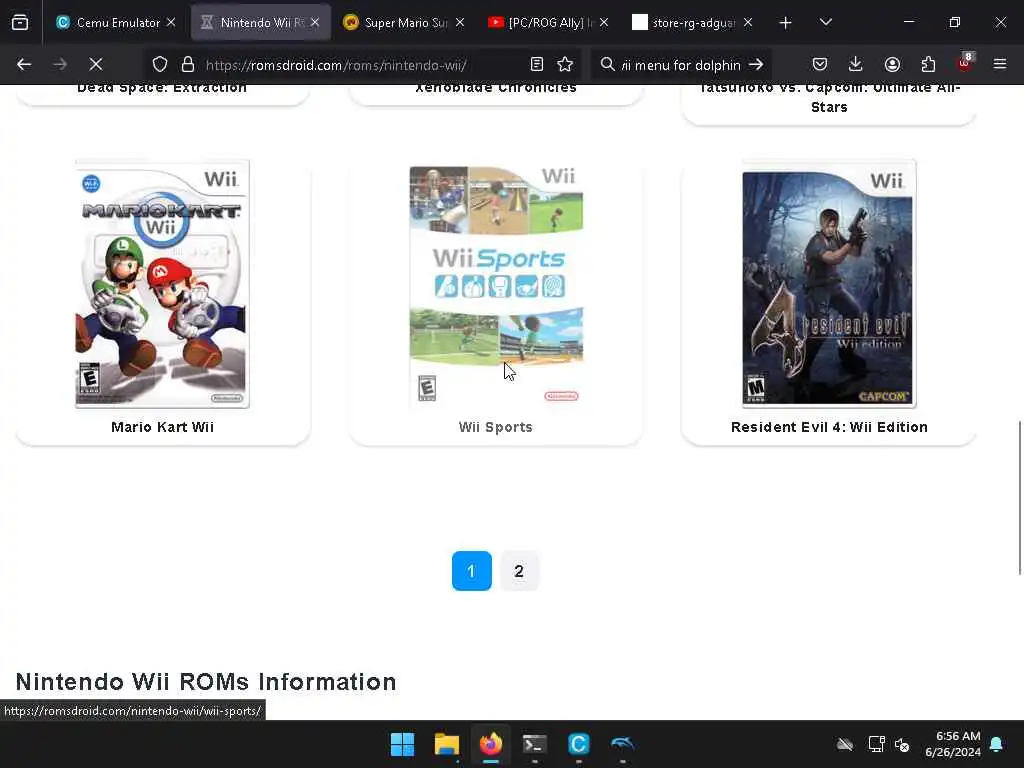Save page to Pocket

[x=820, y=64]
